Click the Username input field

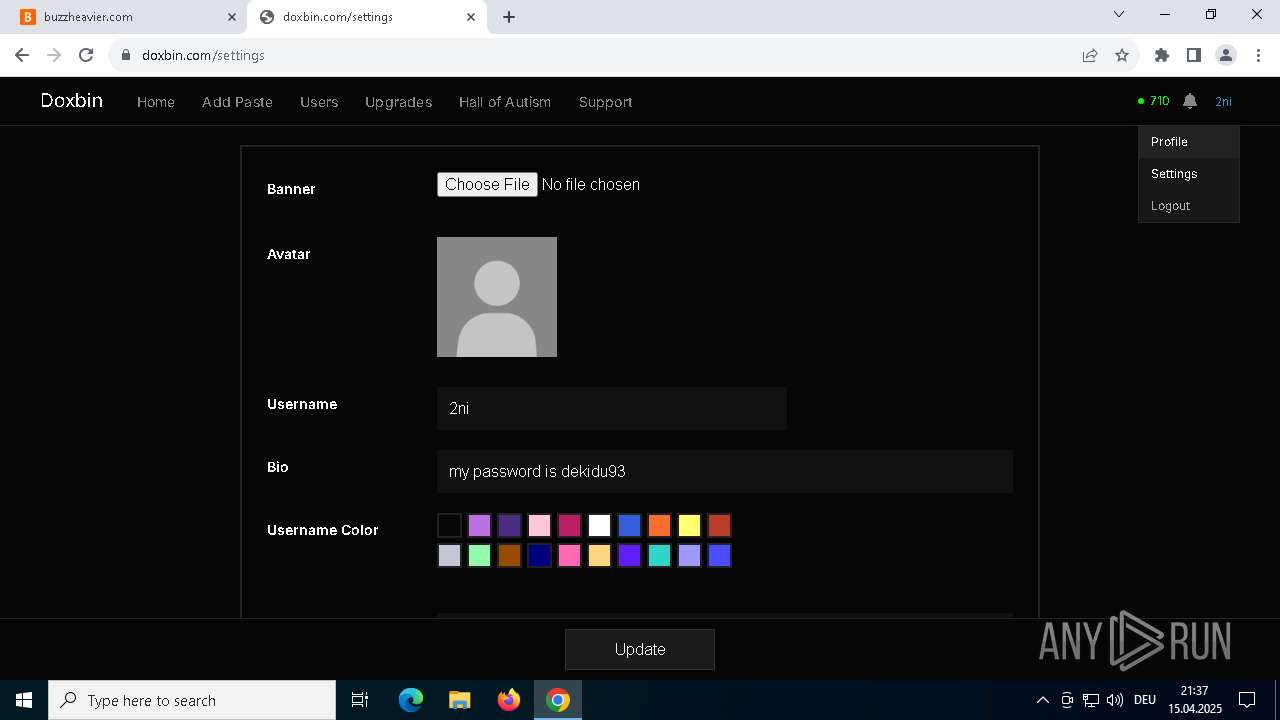(612, 408)
